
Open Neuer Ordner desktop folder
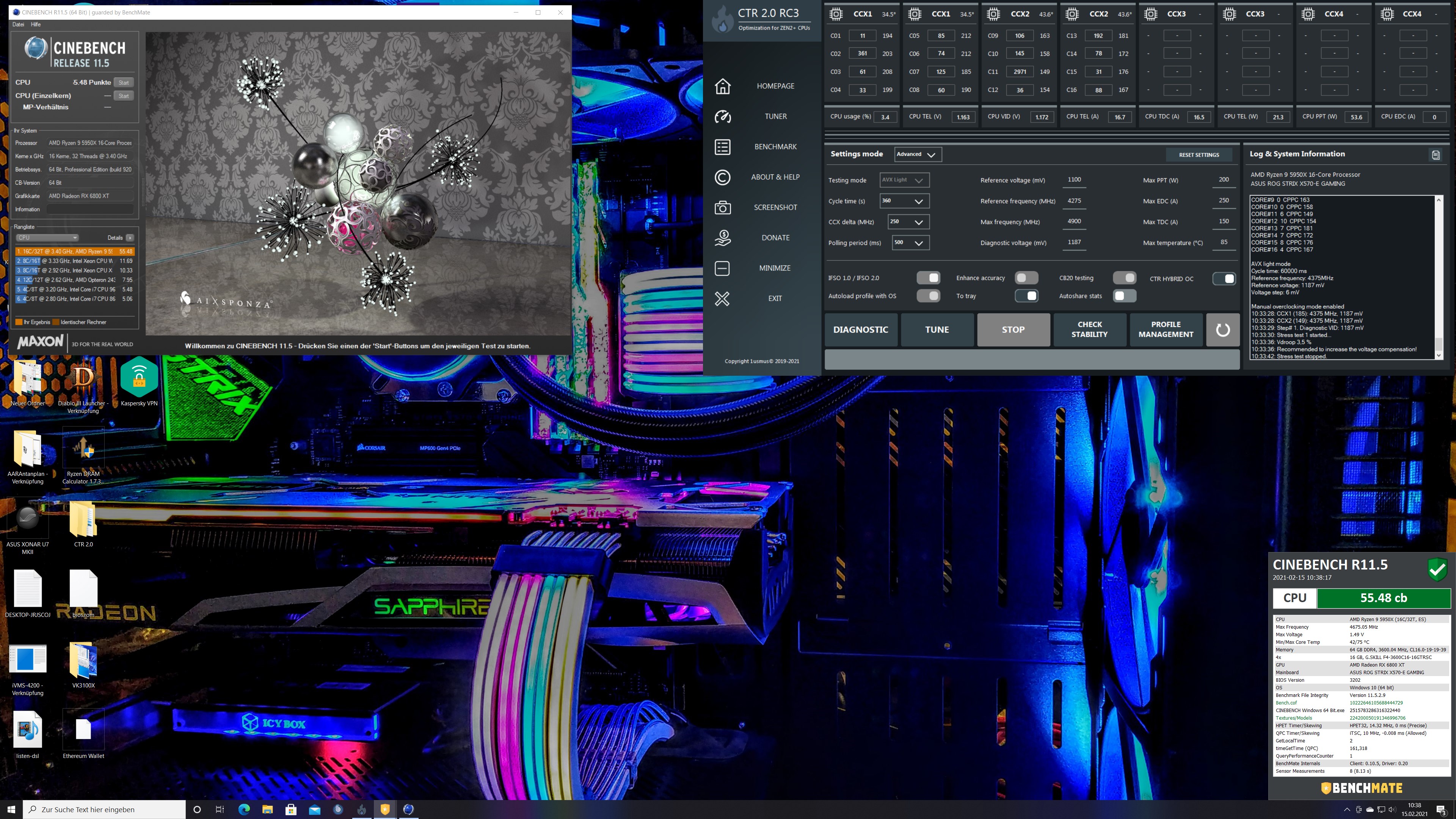(27, 383)
